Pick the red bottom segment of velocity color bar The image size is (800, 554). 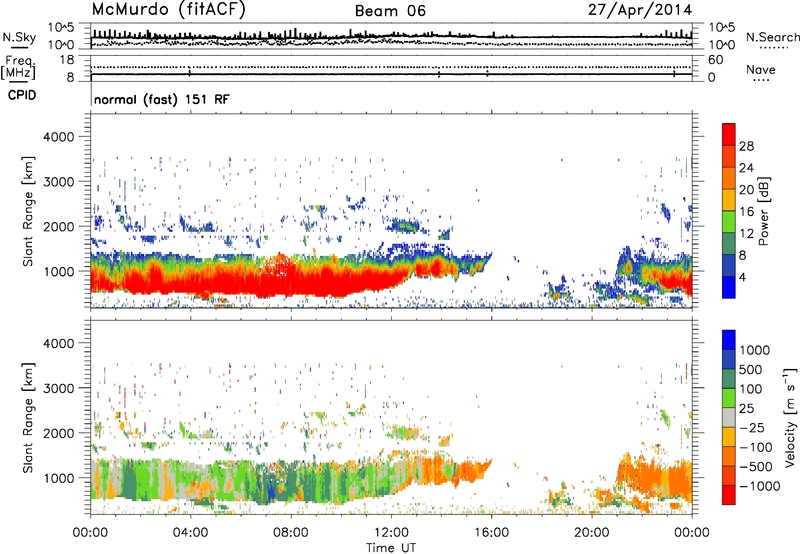coord(729,495)
